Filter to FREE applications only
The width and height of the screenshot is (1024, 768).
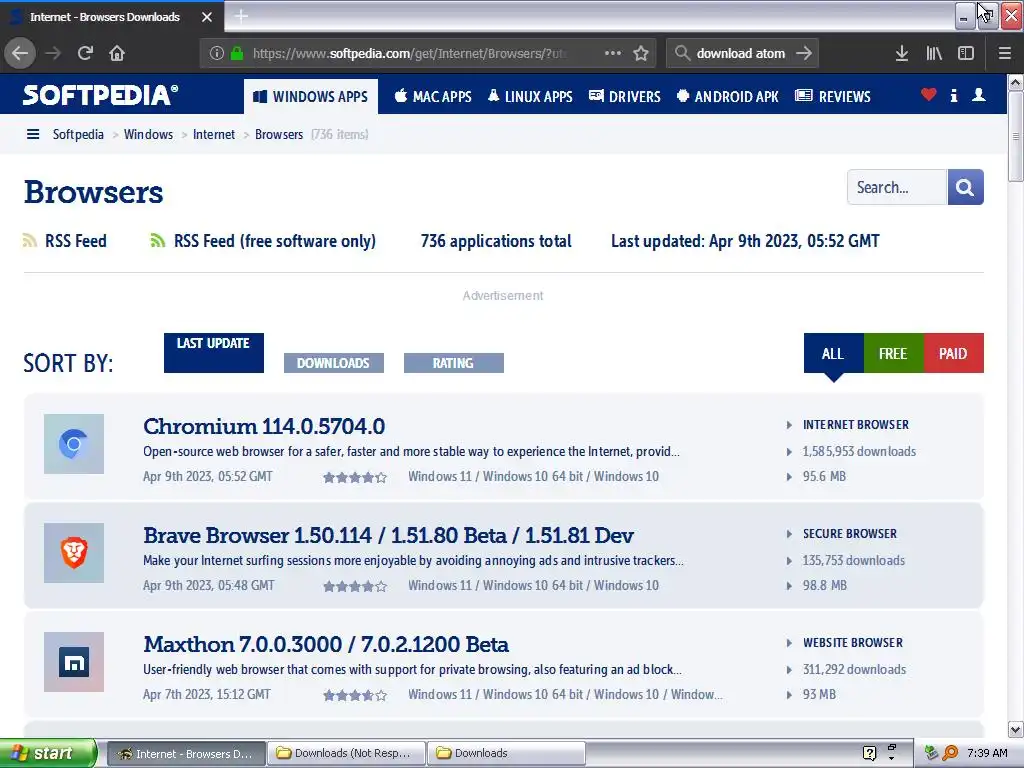(893, 353)
